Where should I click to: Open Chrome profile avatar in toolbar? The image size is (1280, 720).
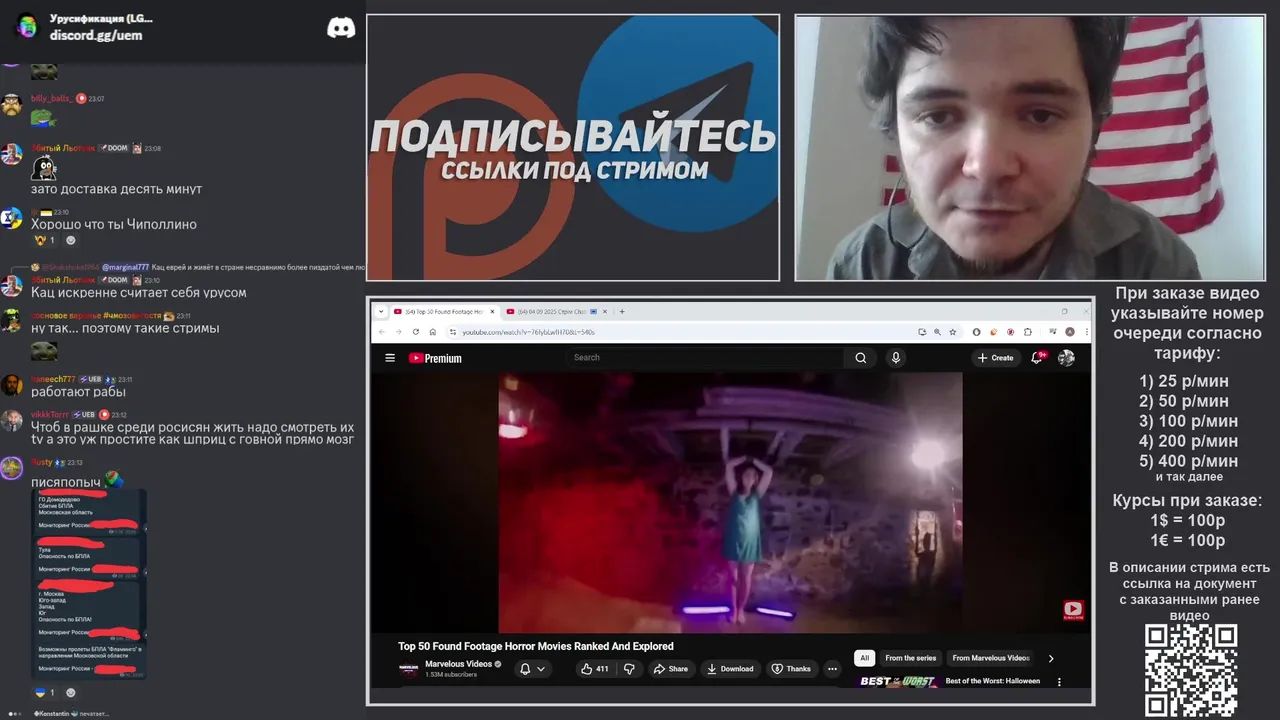[1070, 332]
